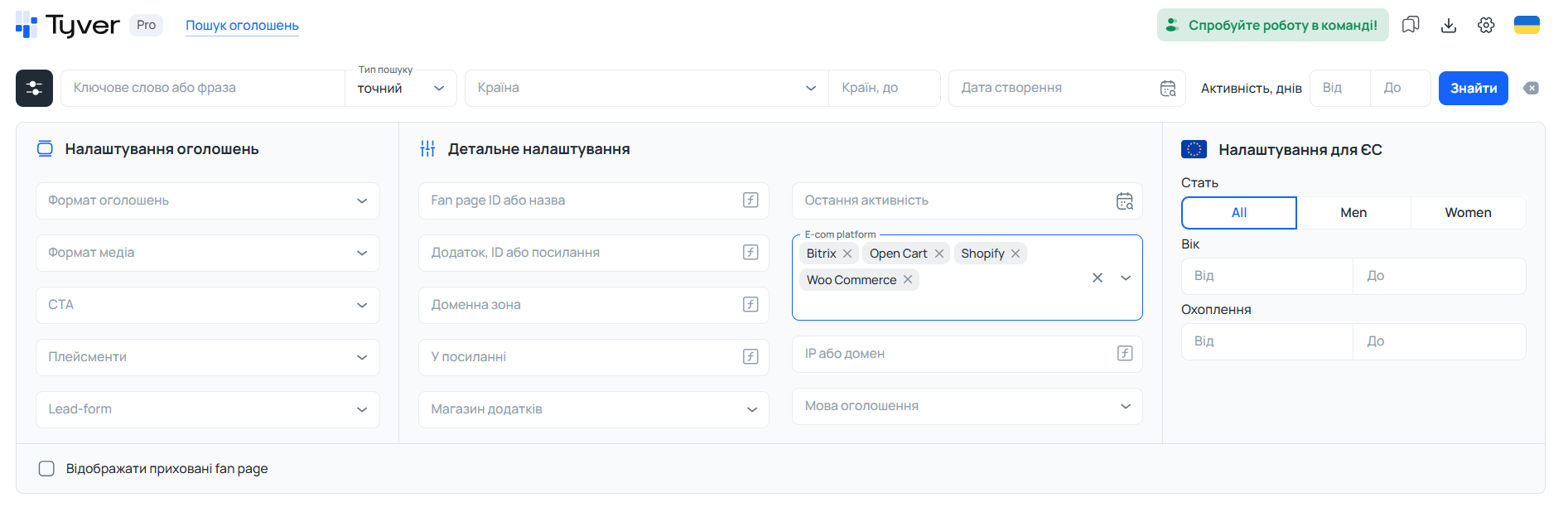Click function icon in У посиланні field

click(x=750, y=356)
